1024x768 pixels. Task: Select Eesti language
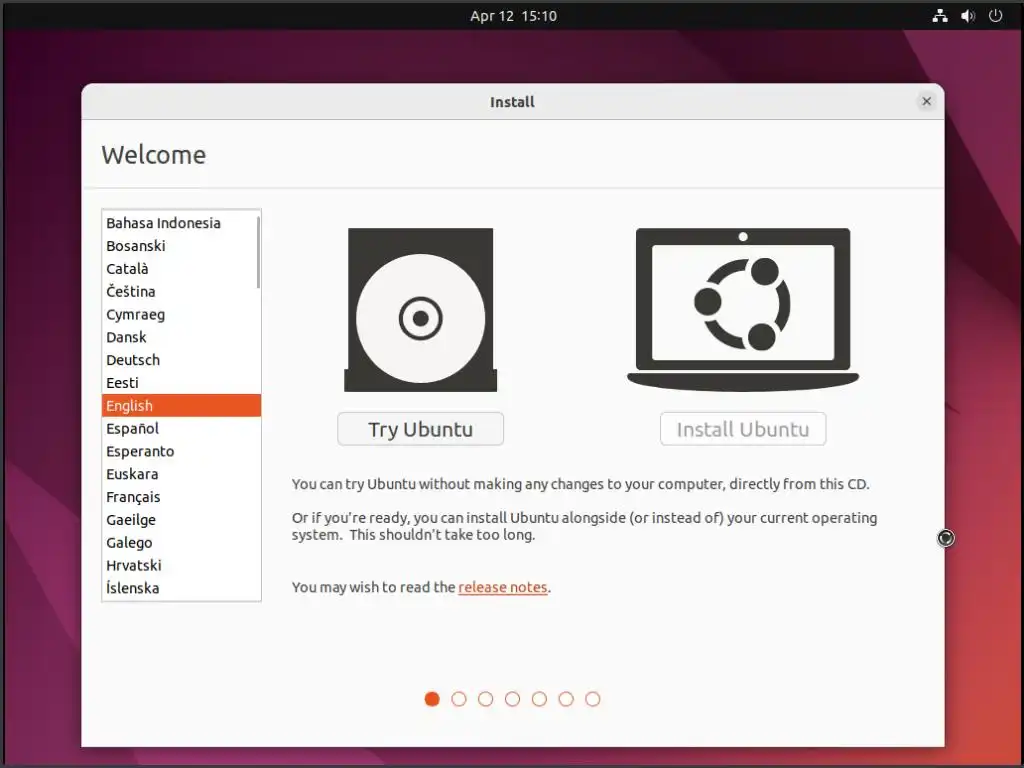(x=181, y=383)
